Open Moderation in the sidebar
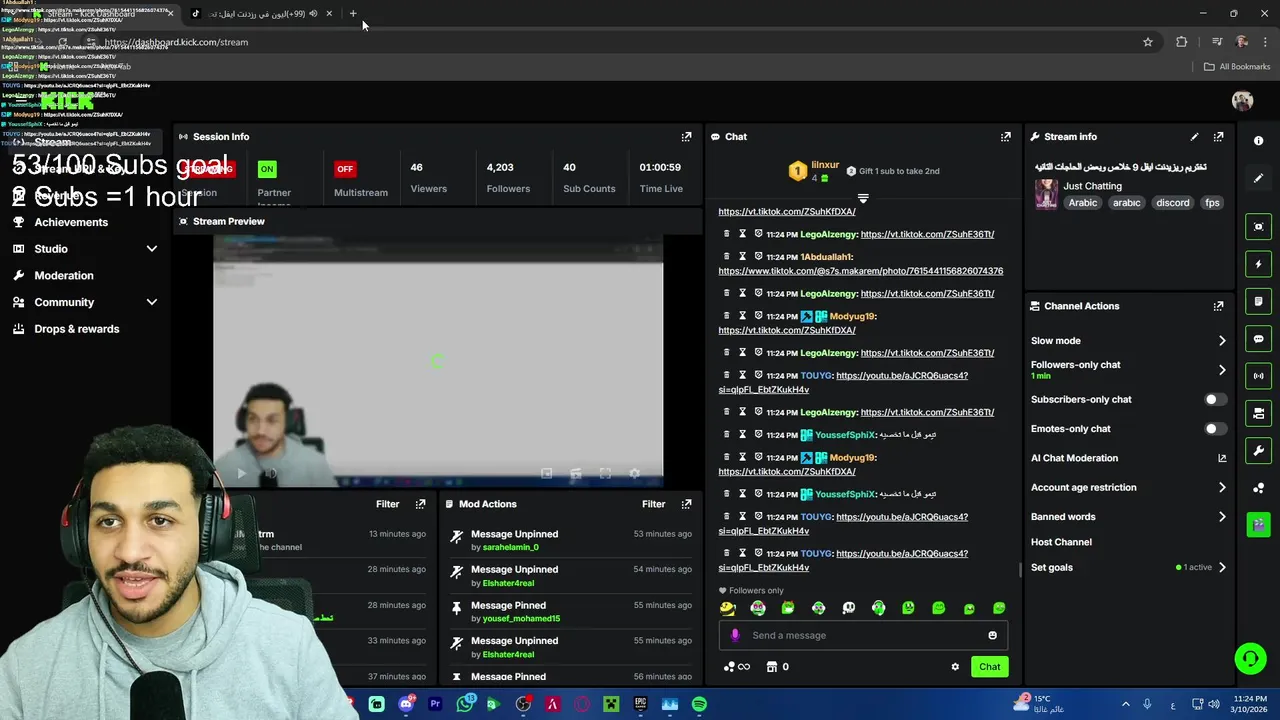1280x720 pixels. coord(64,276)
